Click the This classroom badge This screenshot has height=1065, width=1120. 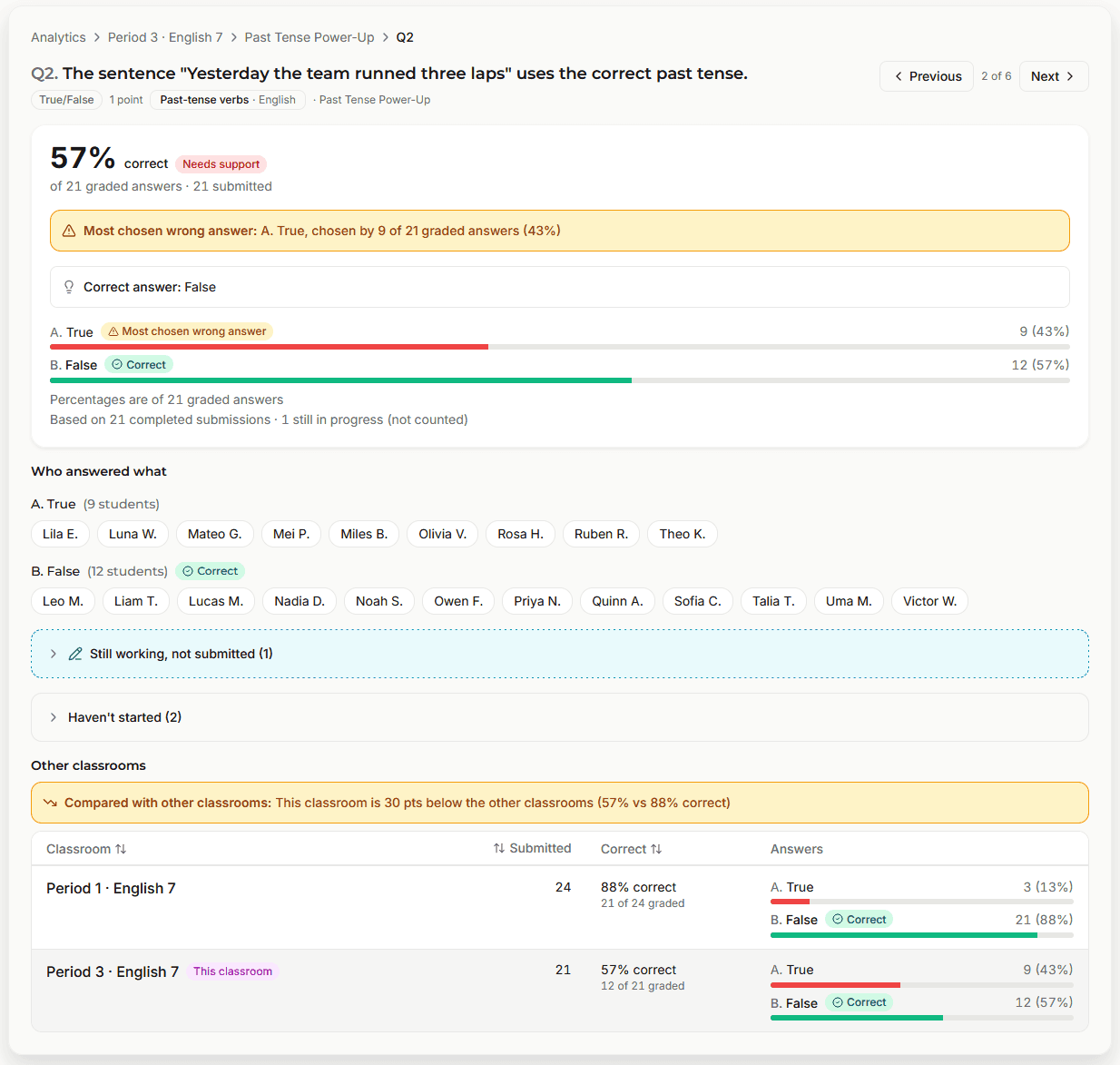point(232,971)
